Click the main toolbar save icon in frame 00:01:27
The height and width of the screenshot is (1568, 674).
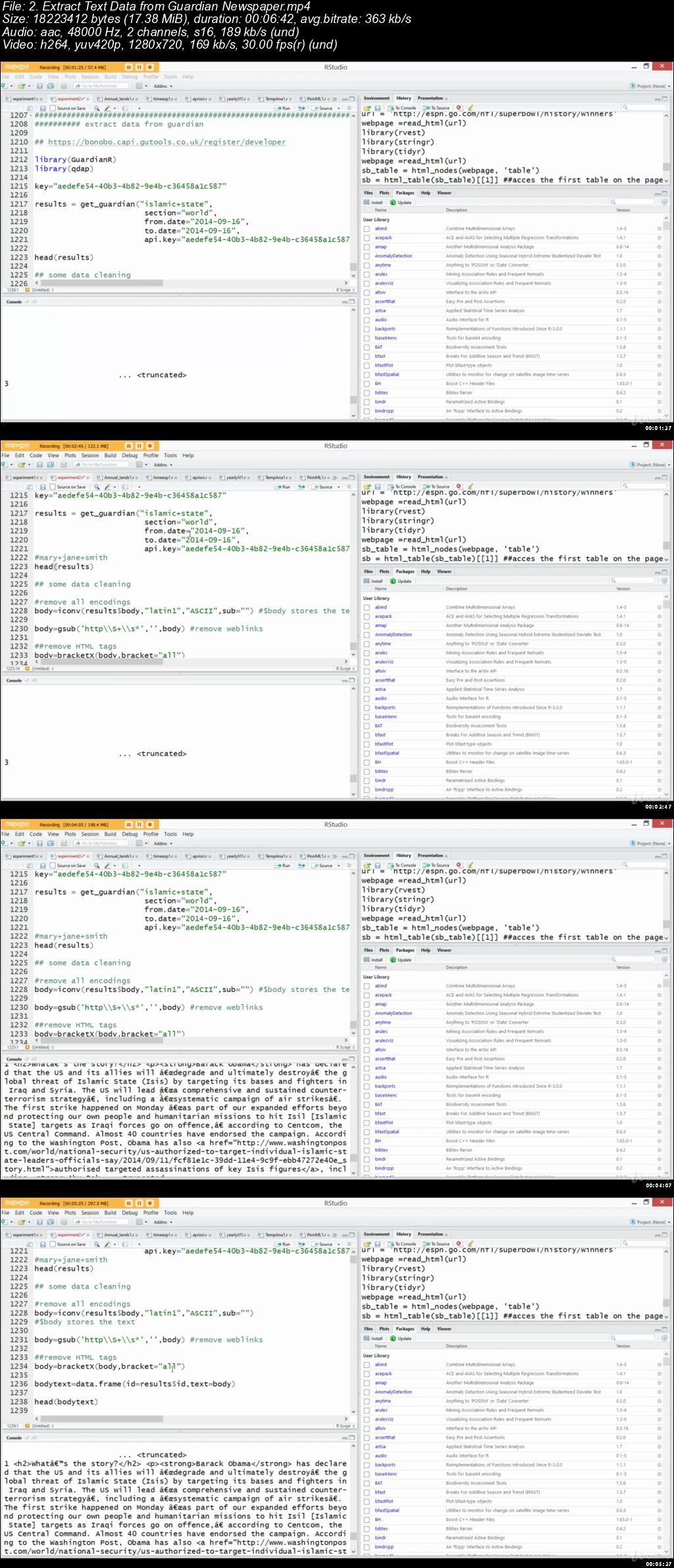coord(39,86)
